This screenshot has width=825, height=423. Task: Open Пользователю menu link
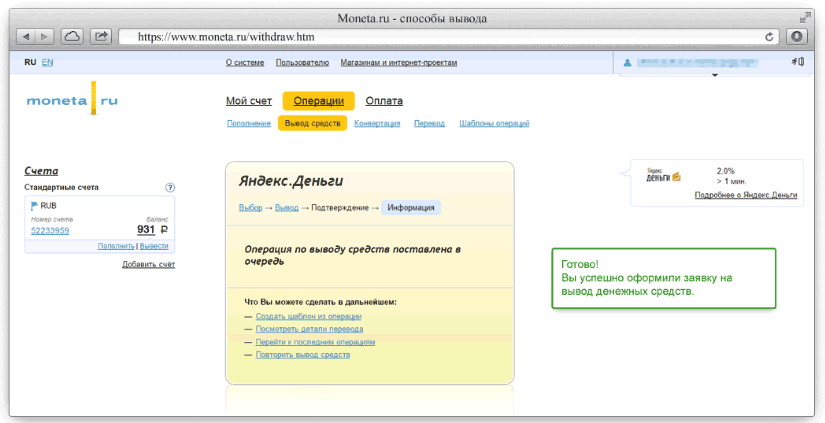302,63
